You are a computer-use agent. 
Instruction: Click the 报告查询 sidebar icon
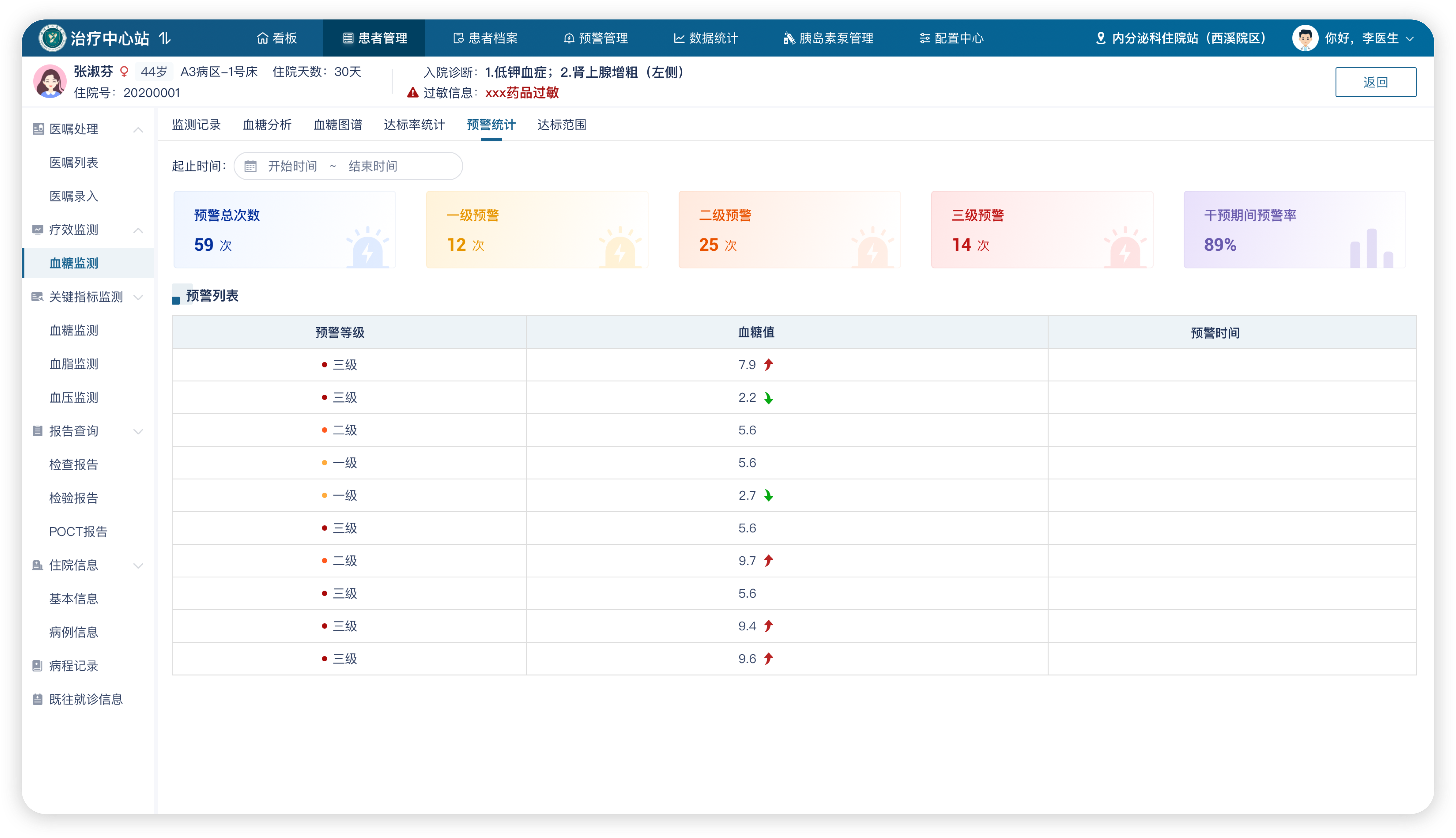[38, 431]
